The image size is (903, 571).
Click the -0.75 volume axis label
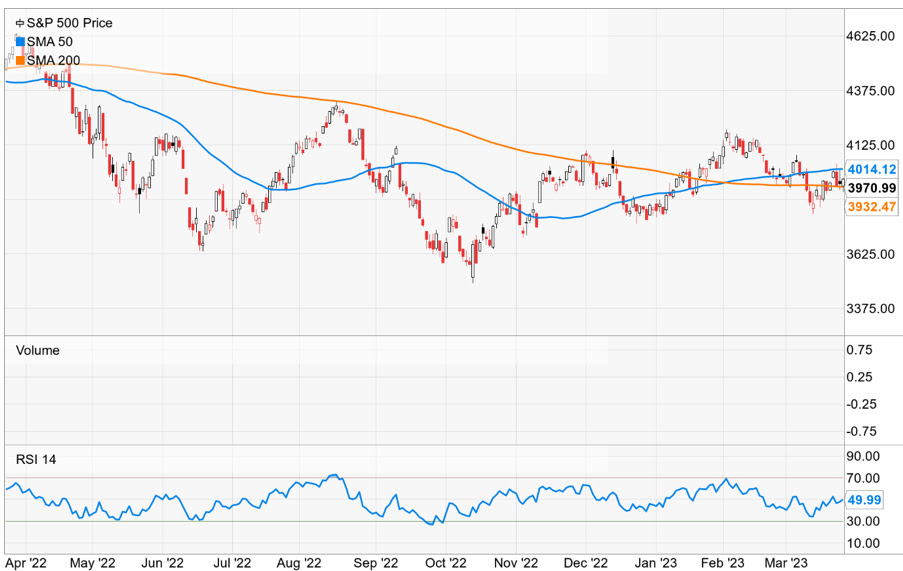(861, 431)
